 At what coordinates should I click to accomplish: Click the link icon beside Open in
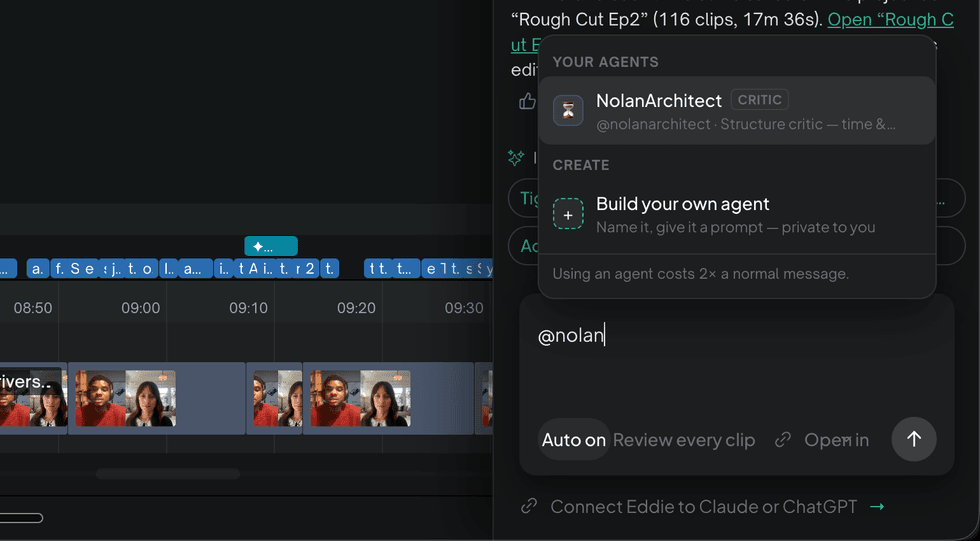[782, 440]
